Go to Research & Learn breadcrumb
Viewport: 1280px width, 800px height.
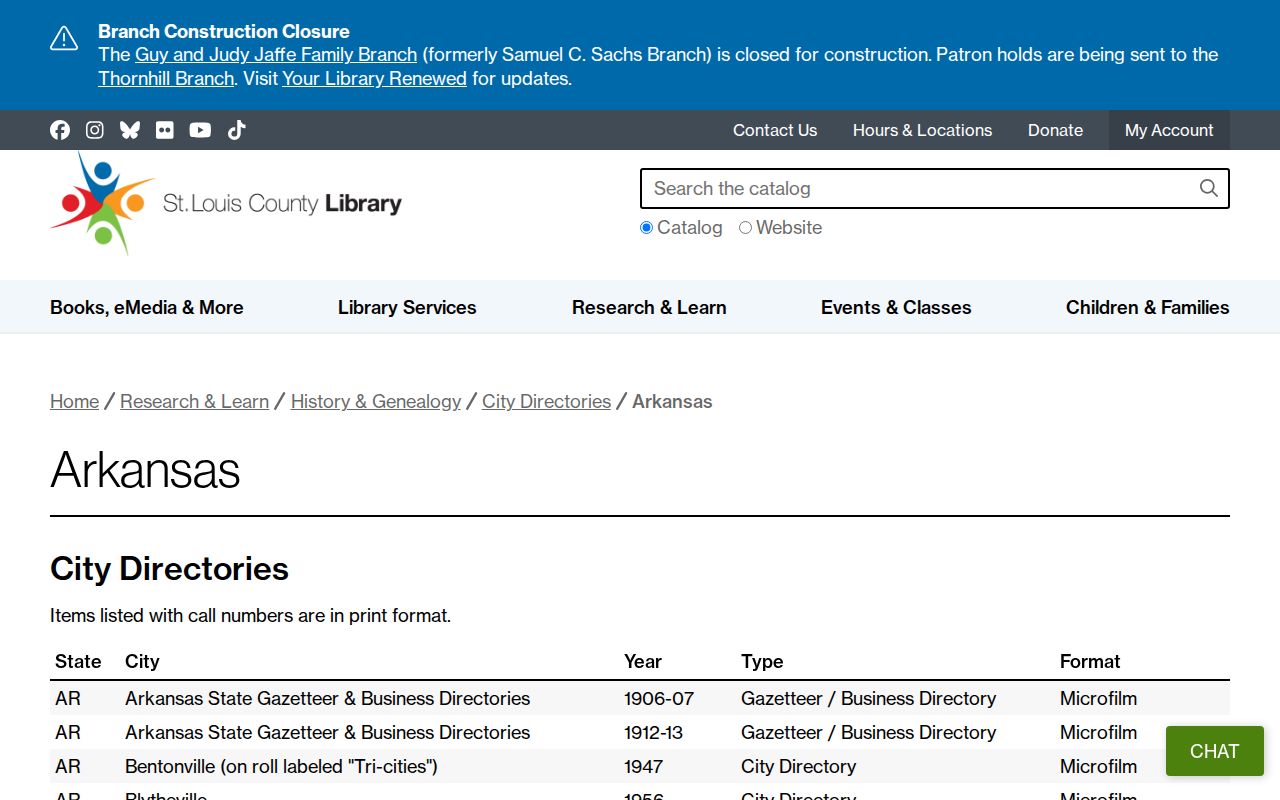click(x=194, y=401)
